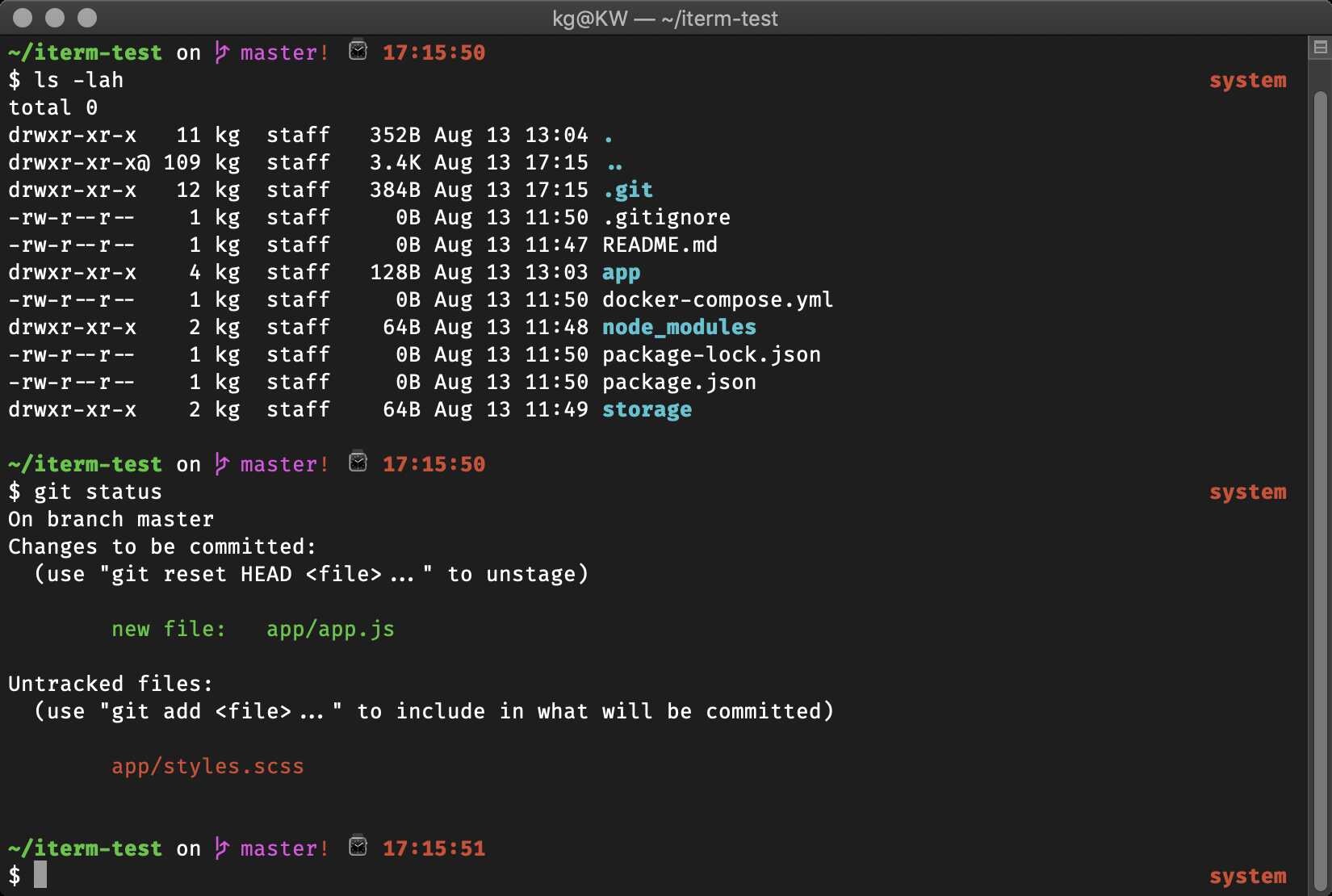
Task: Click the watch icon in the bottom prompt line
Action: pyautogui.click(x=358, y=846)
